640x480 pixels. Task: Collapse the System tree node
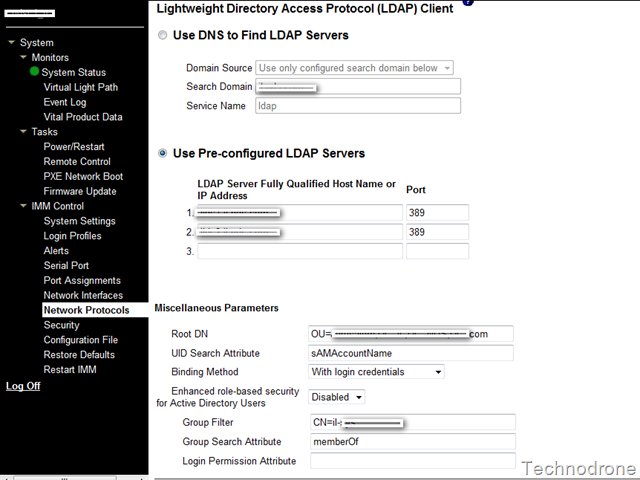click(x=11, y=42)
